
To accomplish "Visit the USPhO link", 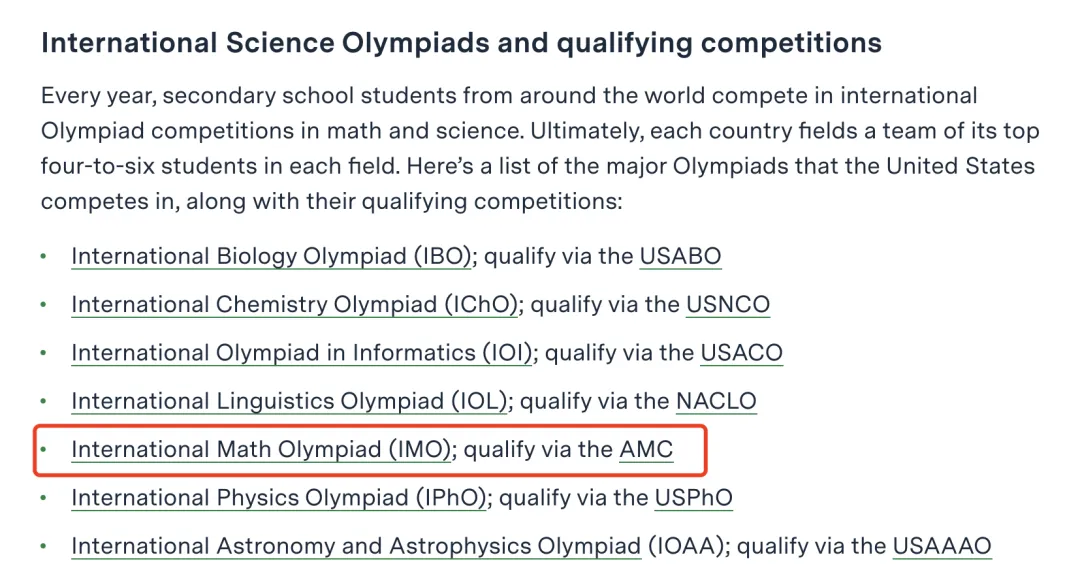I will (694, 497).
